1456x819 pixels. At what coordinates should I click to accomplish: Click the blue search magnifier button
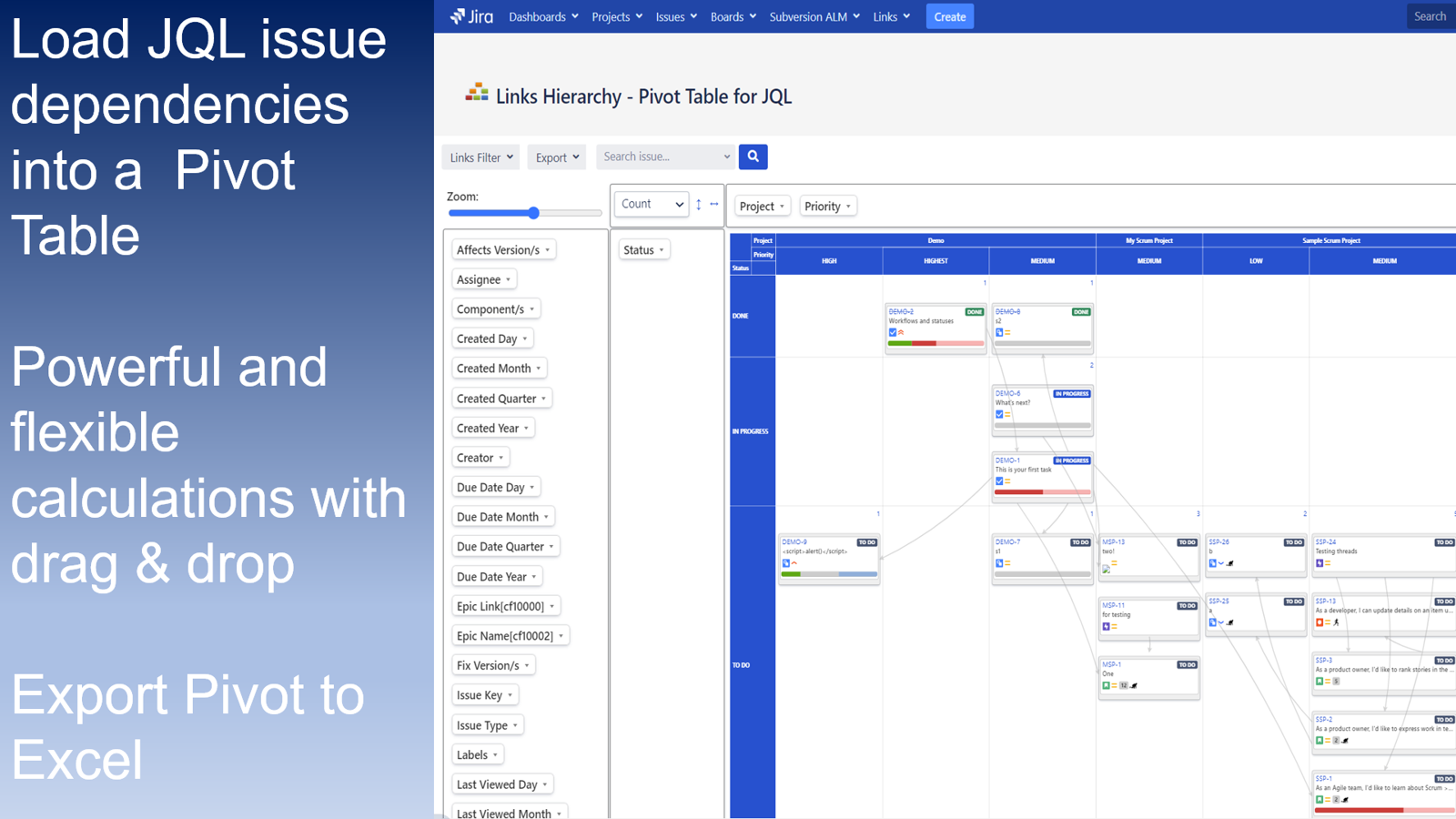(x=753, y=157)
